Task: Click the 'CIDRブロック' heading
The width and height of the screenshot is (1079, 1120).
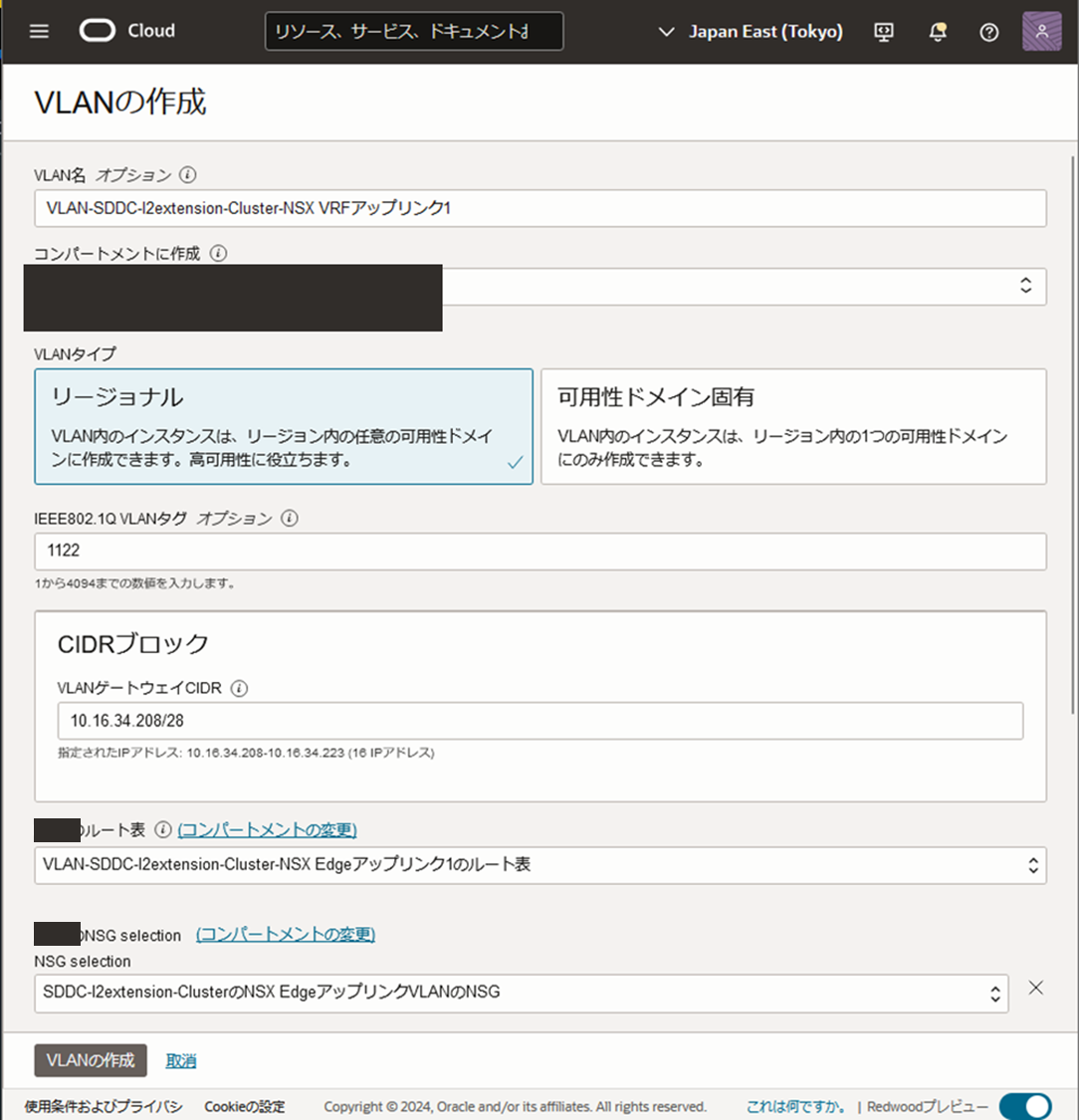Action: pos(133,643)
